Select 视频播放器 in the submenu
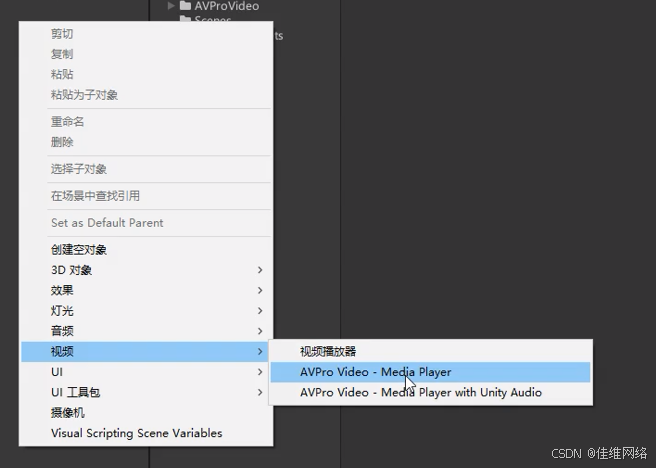The image size is (656, 468). [430, 351]
